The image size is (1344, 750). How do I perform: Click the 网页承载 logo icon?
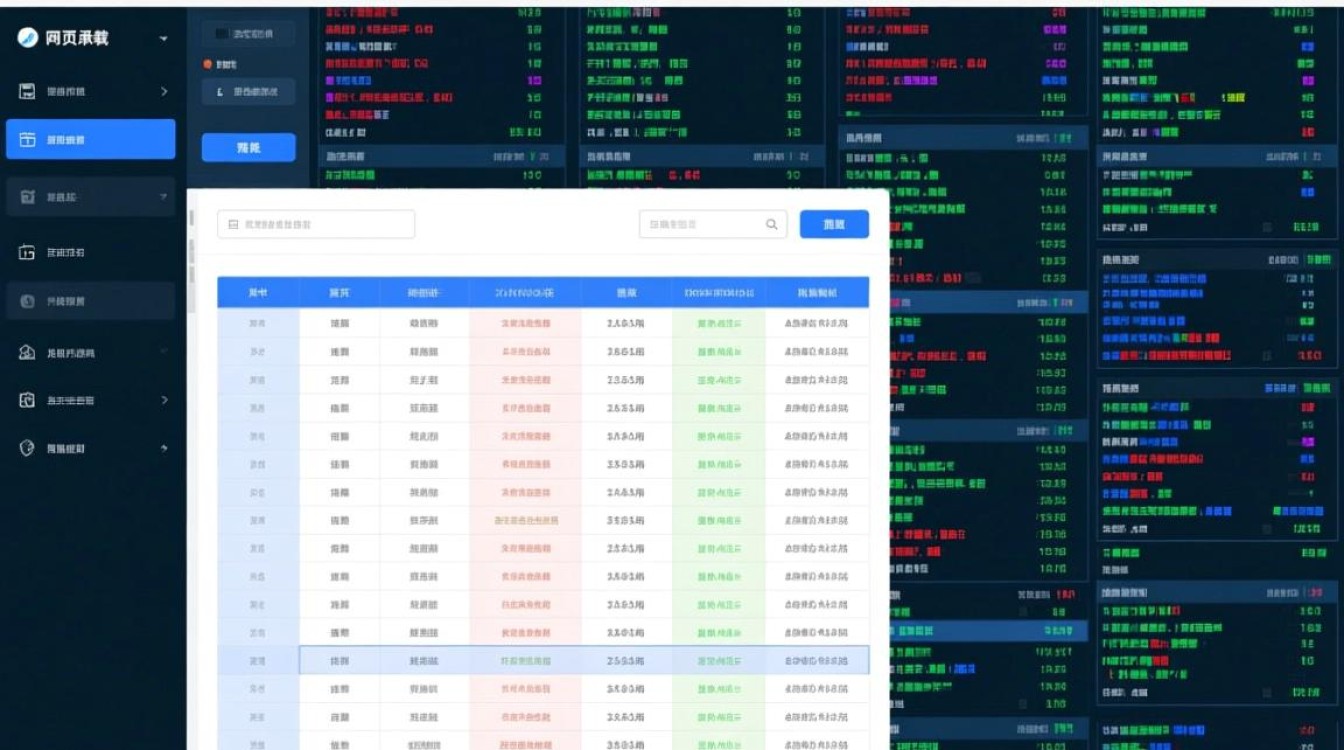tap(28, 38)
